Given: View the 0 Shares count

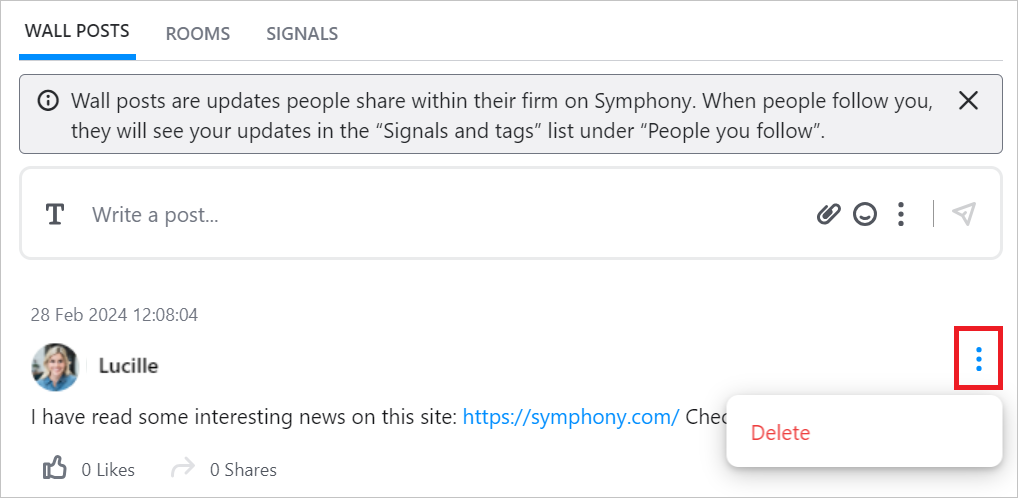Looking at the screenshot, I should [243, 469].
